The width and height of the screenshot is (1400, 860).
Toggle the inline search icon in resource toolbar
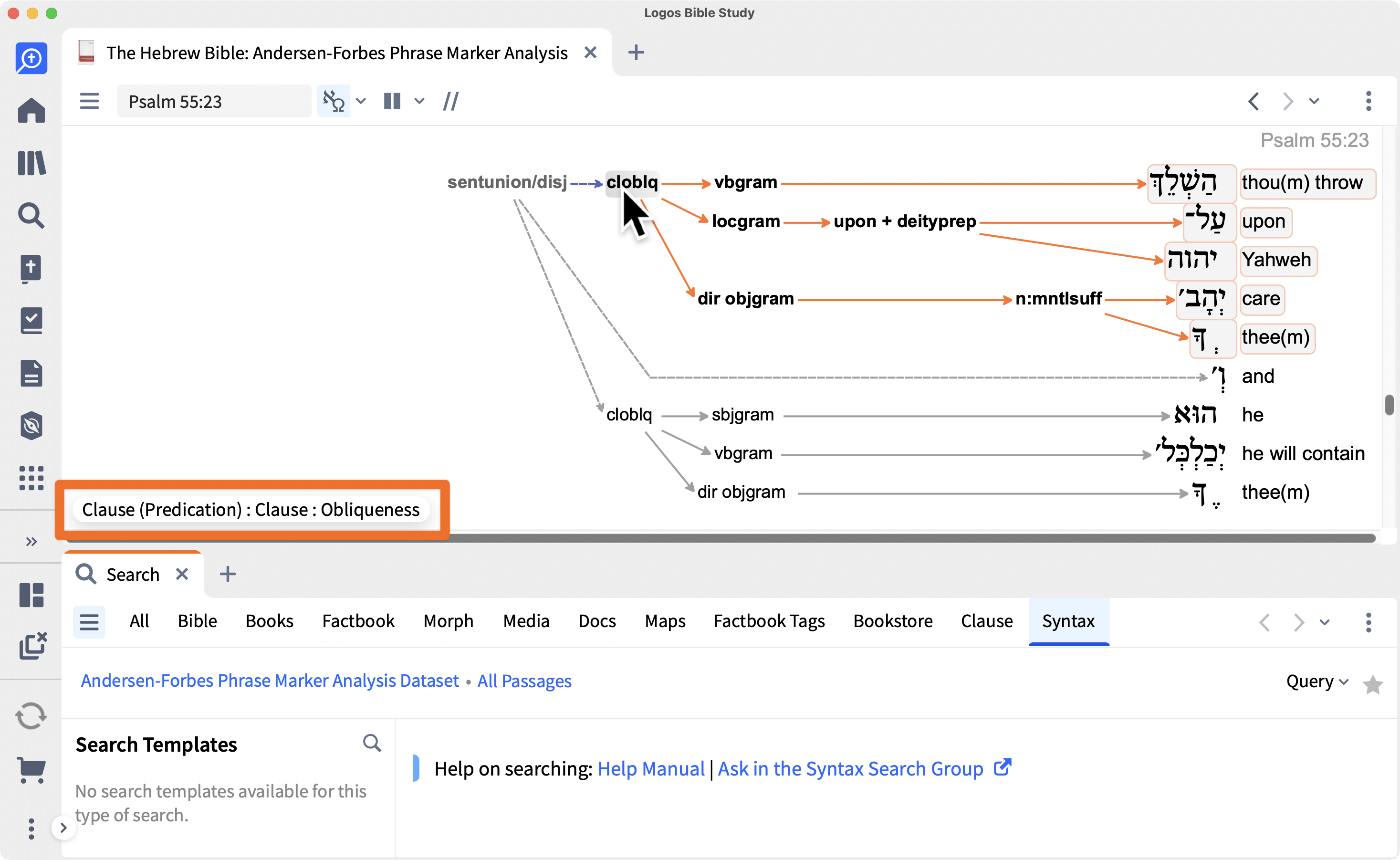pos(333,101)
